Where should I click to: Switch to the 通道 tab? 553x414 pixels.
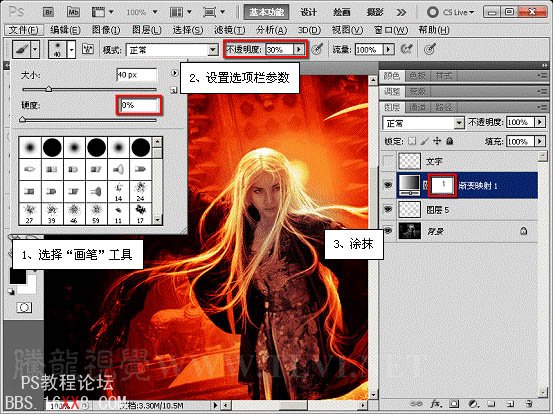point(417,107)
